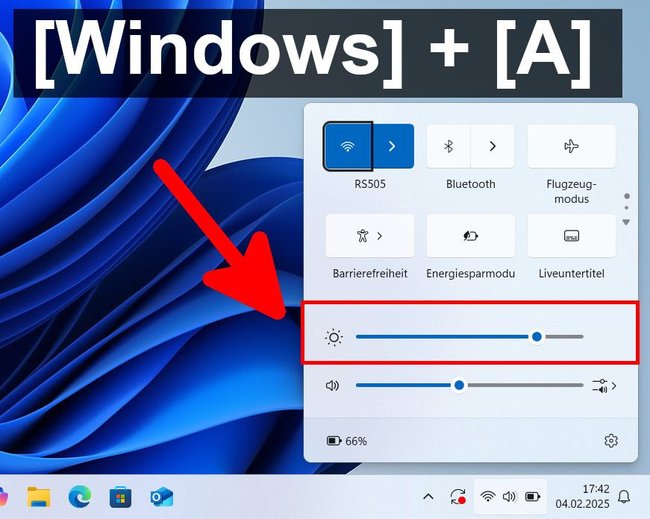Click the Energiesparmodu label text
The image size is (650, 519).
click(471, 274)
